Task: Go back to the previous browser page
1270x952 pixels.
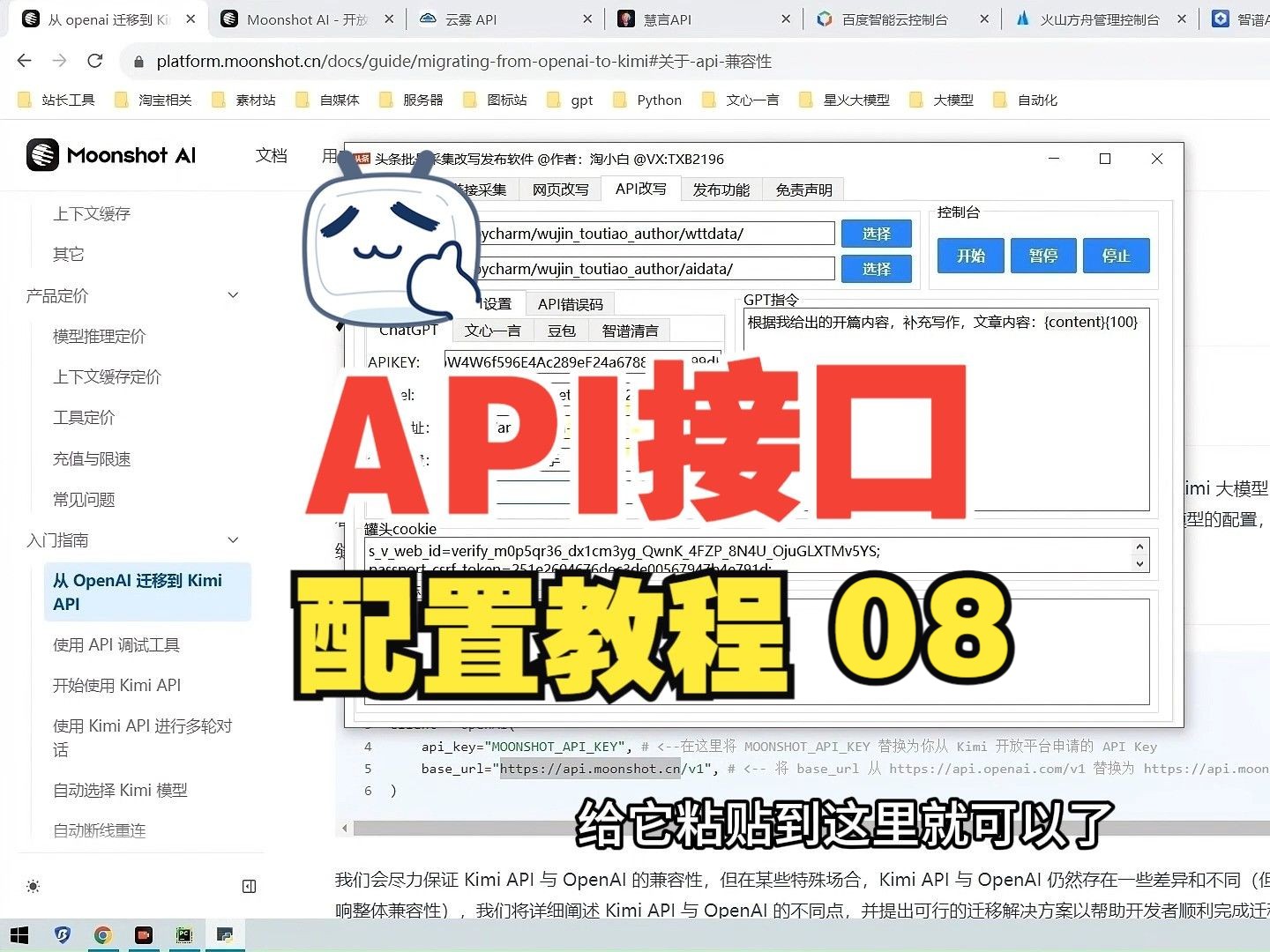Action: pos(25,61)
